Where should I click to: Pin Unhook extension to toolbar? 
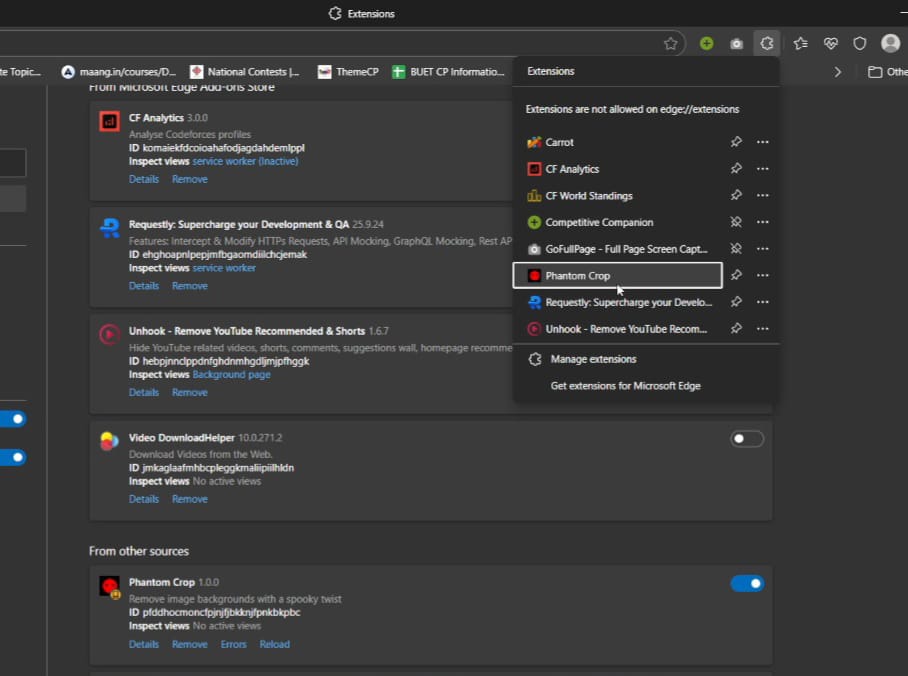click(x=736, y=328)
